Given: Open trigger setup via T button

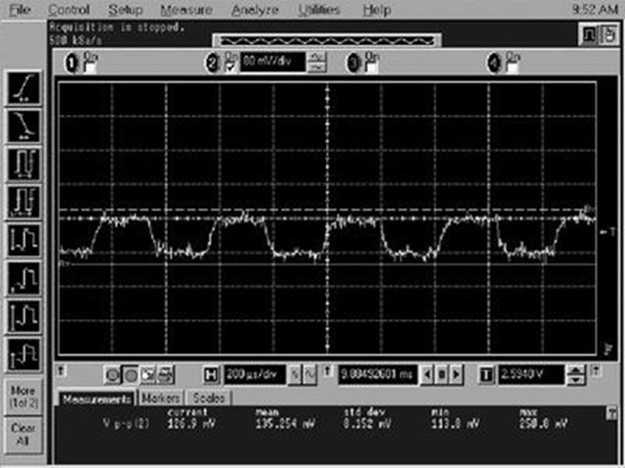Looking at the screenshot, I should 486,375.
